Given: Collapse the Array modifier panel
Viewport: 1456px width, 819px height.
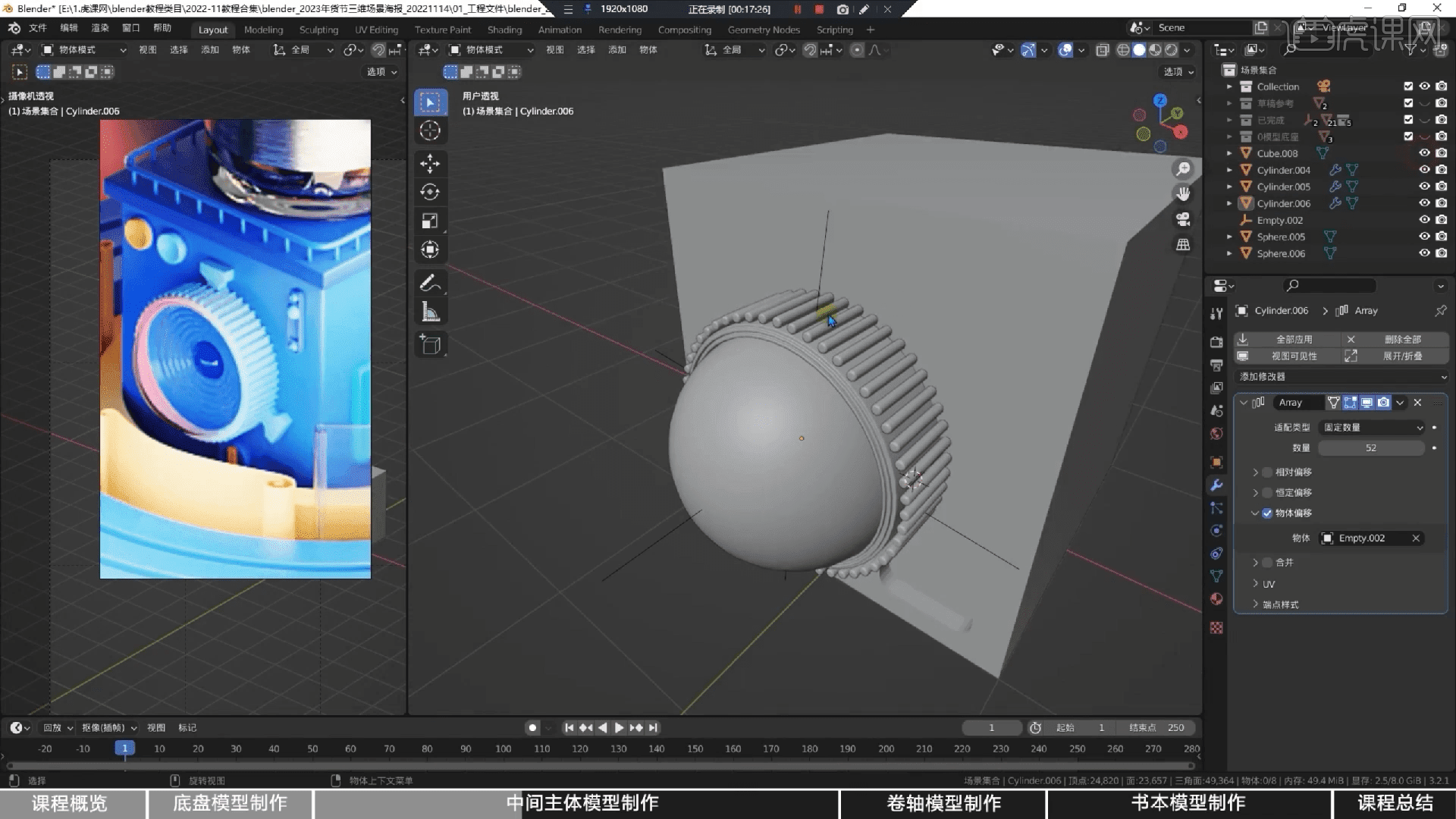Looking at the screenshot, I should (1244, 403).
